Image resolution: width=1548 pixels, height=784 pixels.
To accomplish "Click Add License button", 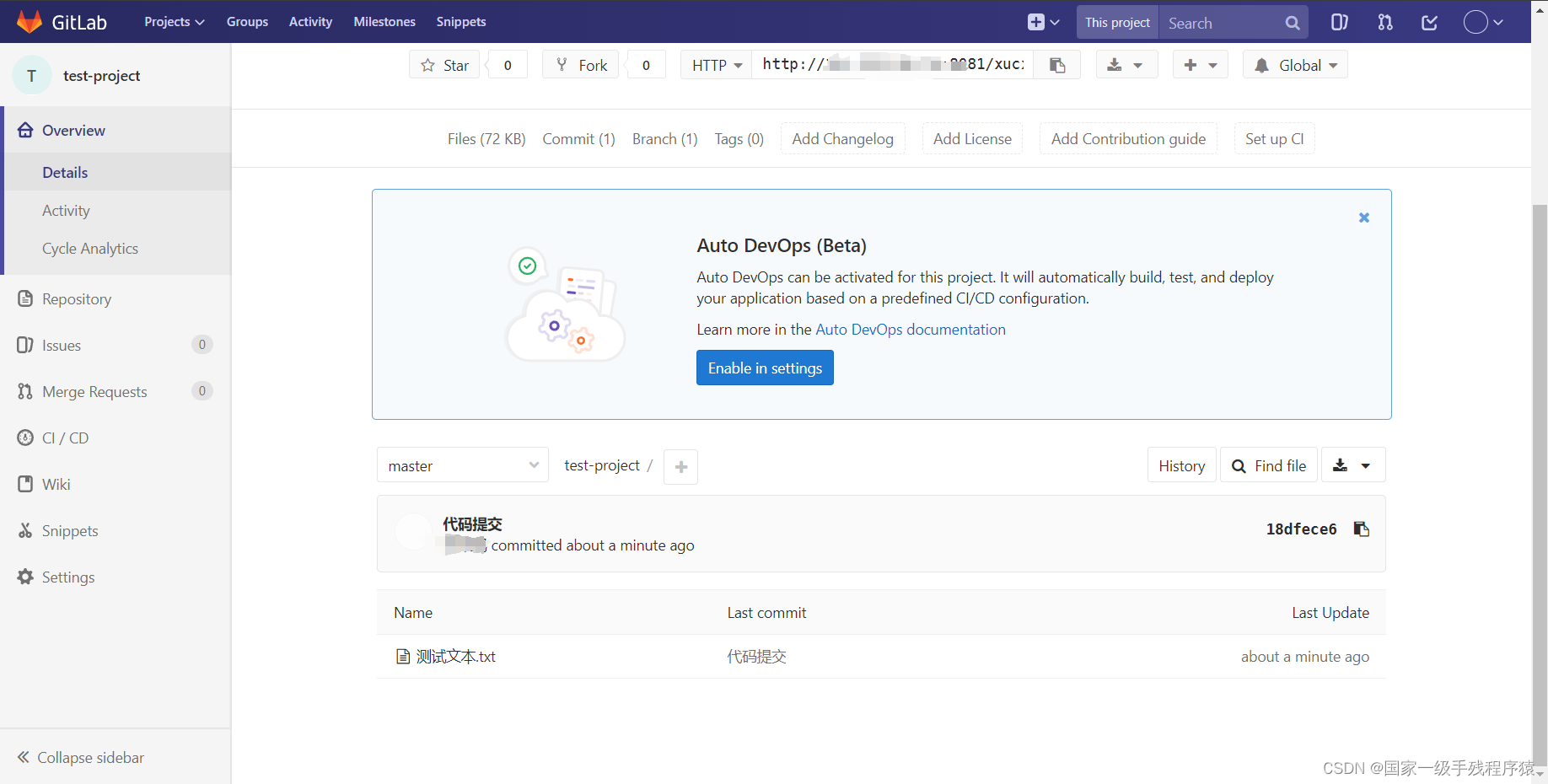I will click(972, 139).
